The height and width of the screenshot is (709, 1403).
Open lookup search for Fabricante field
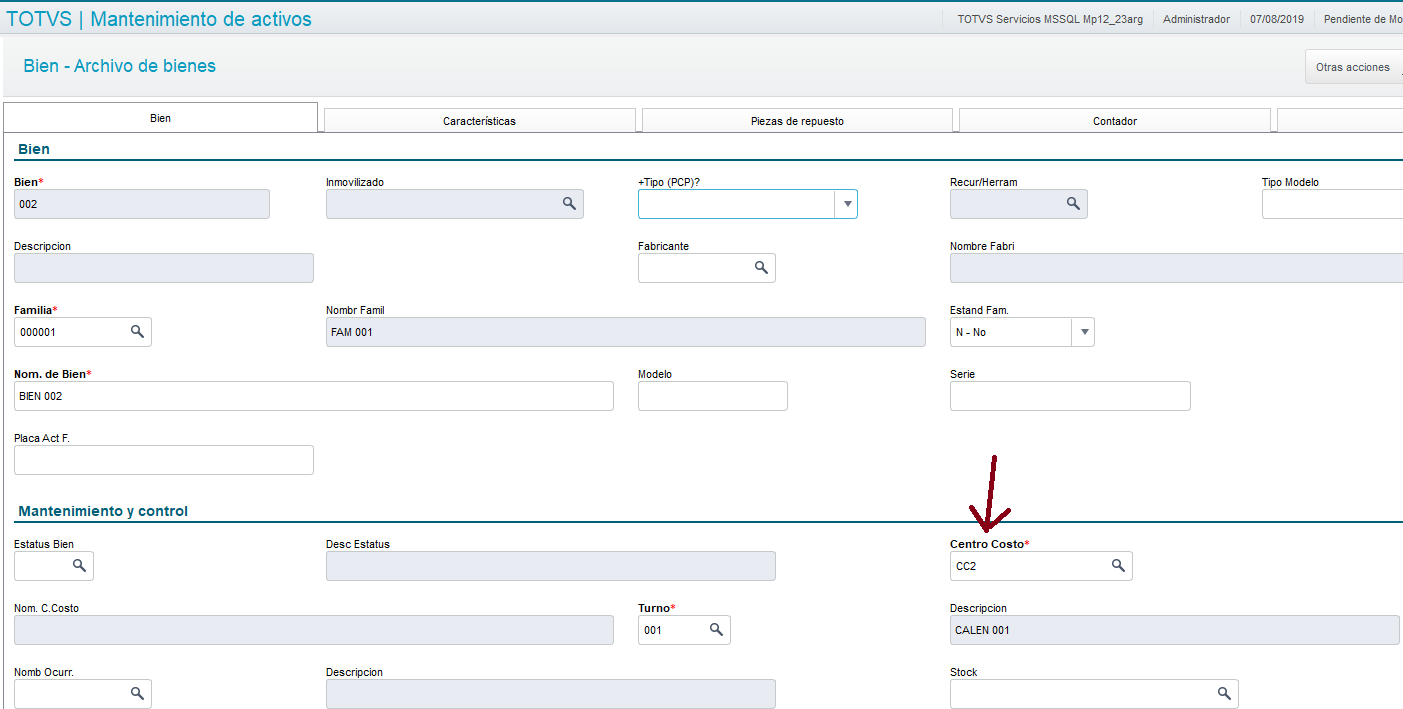pyautogui.click(x=761, y=267)
